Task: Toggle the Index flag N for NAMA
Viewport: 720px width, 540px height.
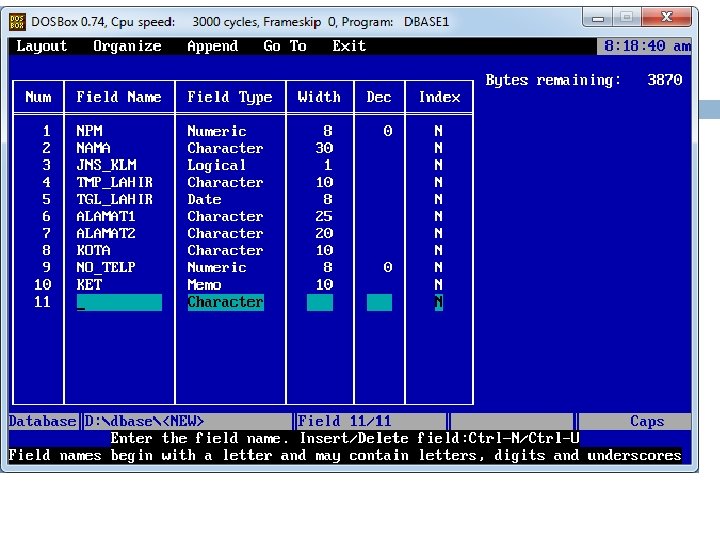Action: coord(439,148)
